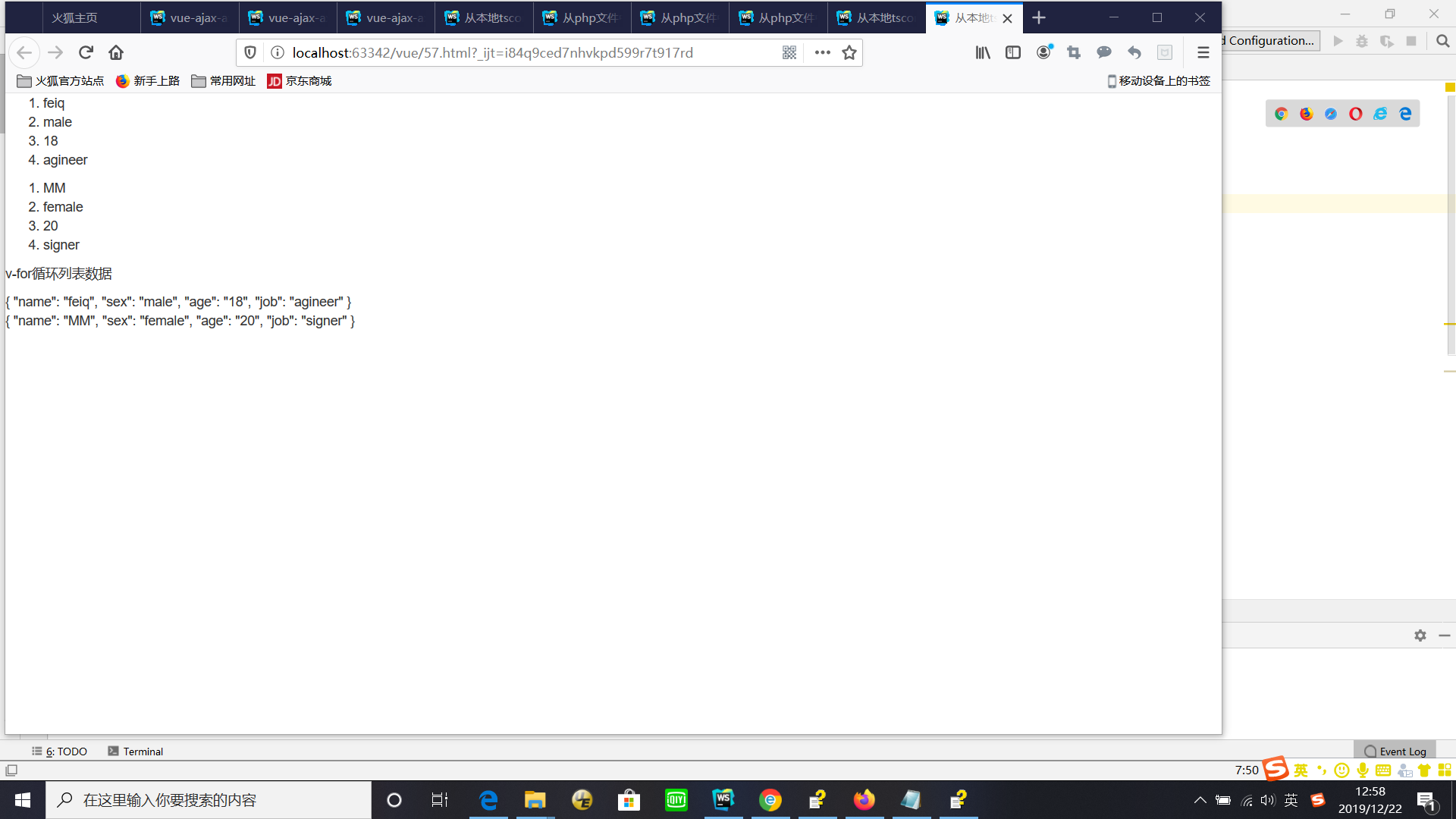Open the 常用网址 bookmarks folder

tap(224, 81)
